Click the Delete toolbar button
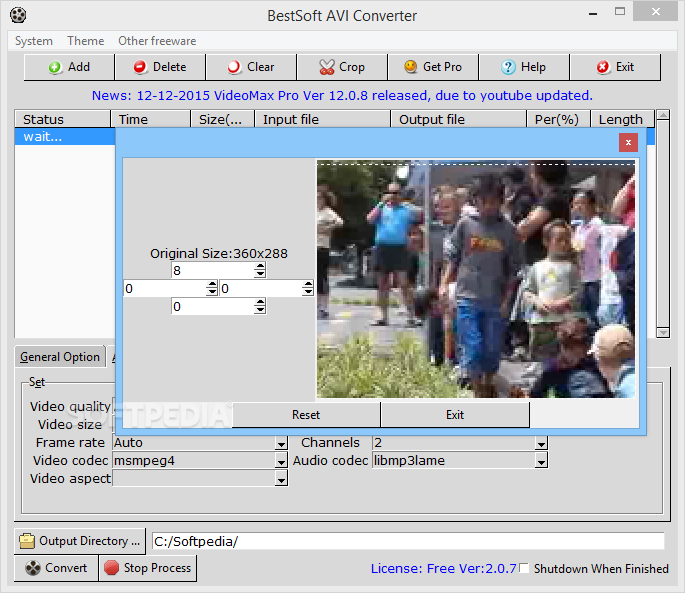The height and width of the screenshot is (593, 685). (x=160, y=67)
